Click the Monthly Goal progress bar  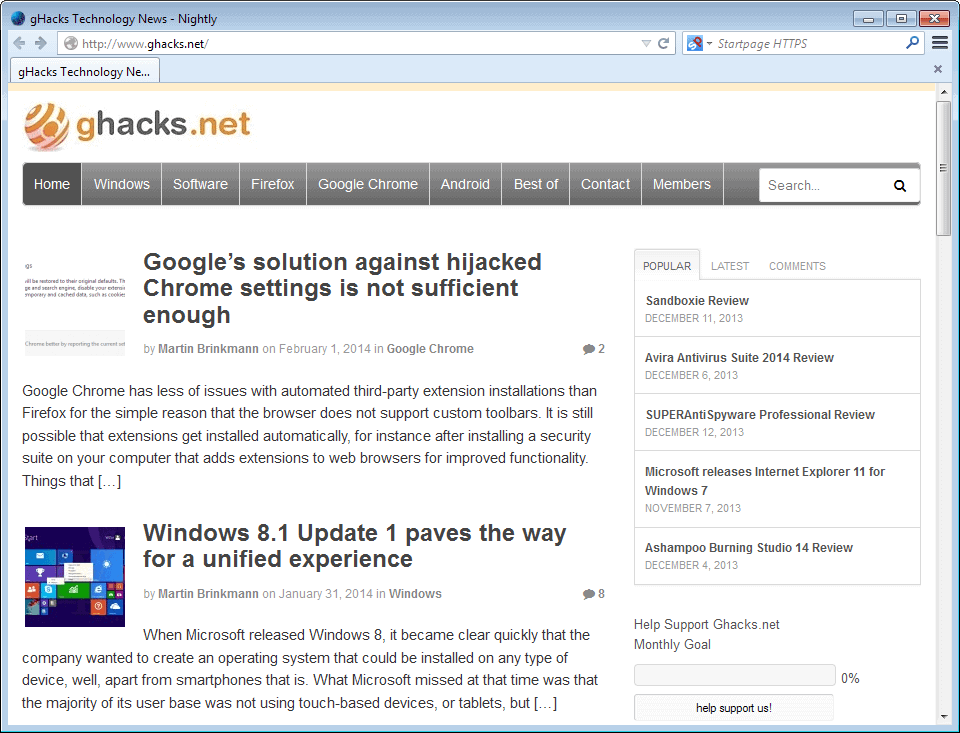pyautogui.click(x=734, y=674)
